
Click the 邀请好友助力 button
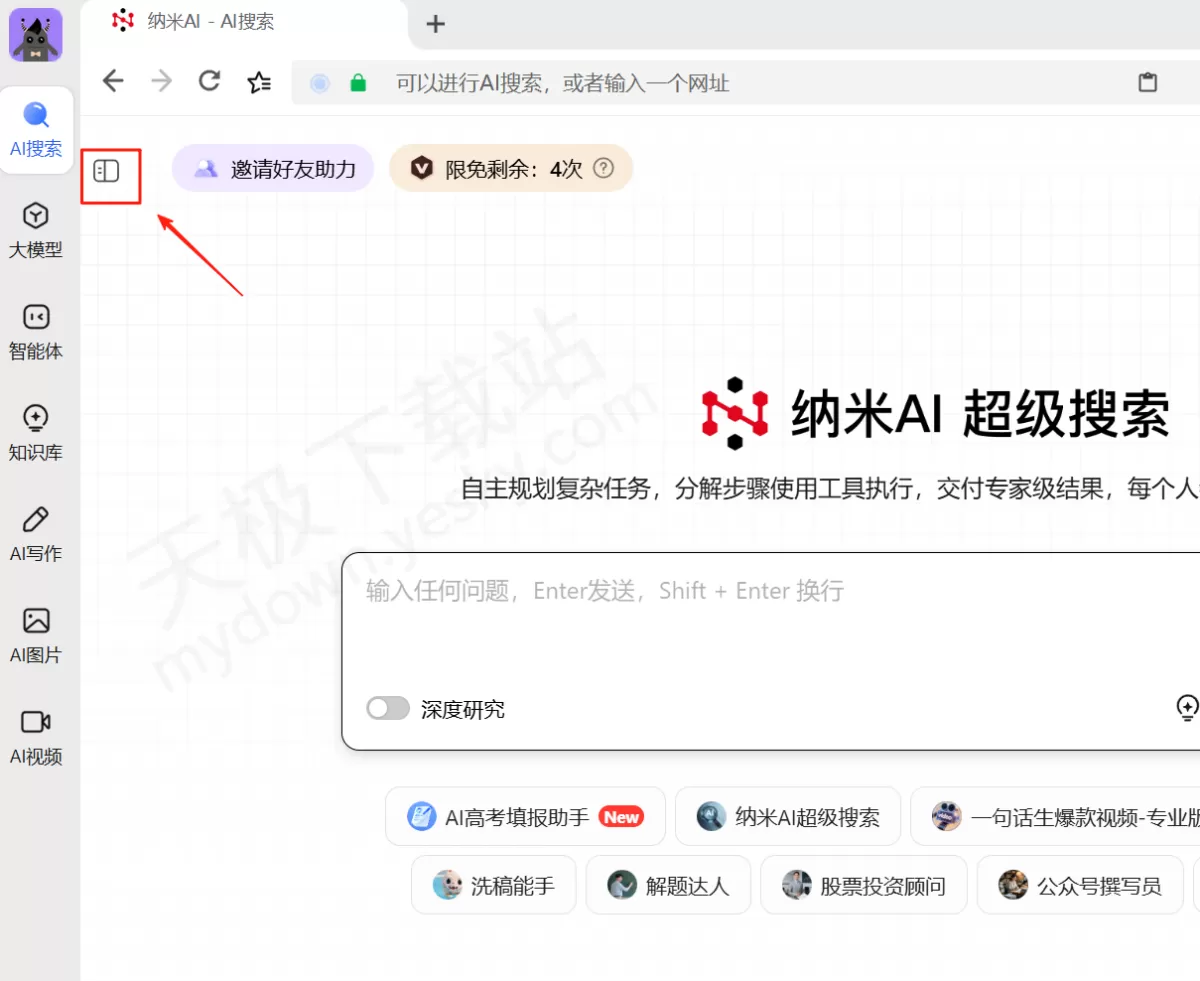pos(273,168)
